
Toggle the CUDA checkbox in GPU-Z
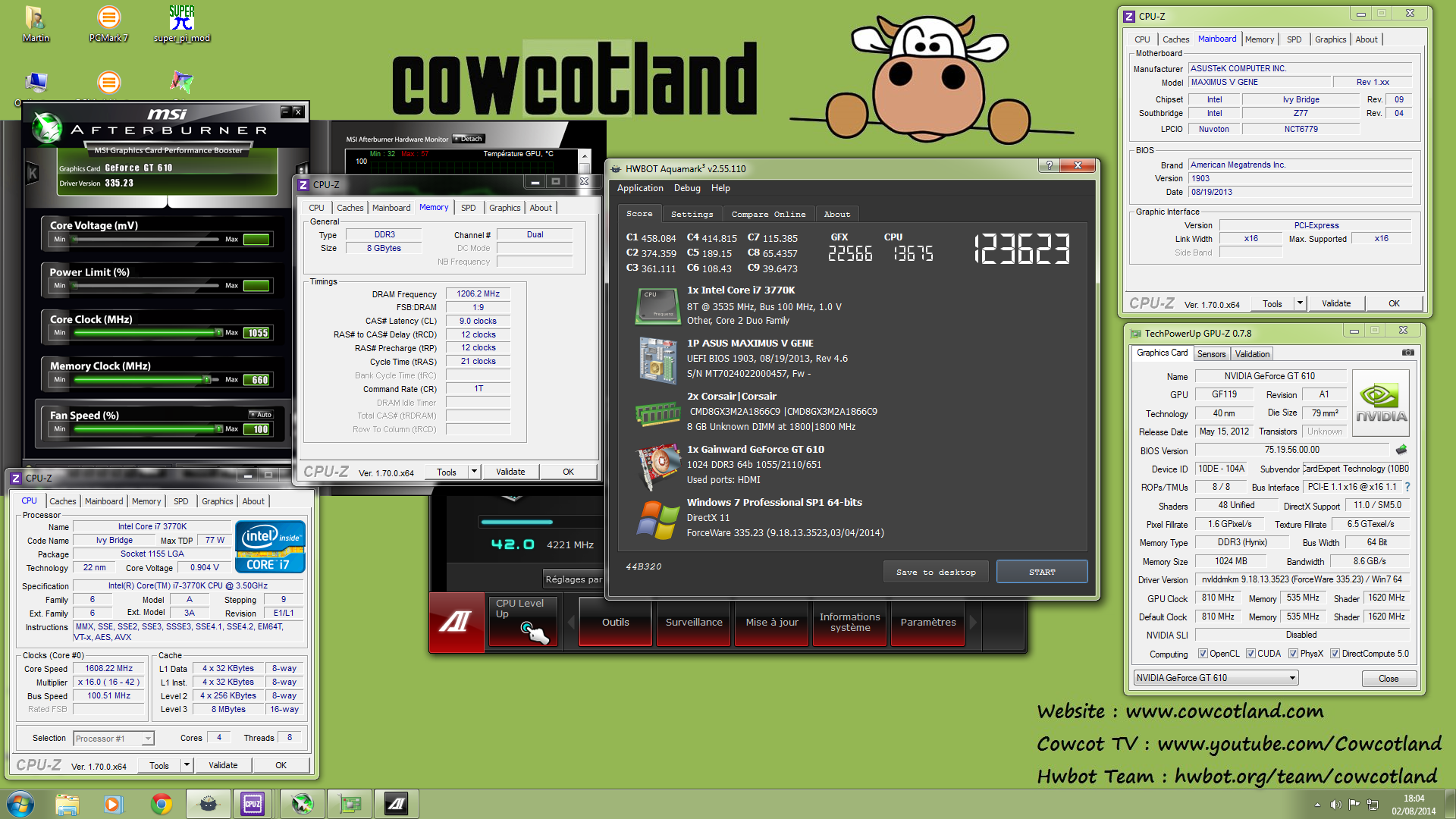pos(1250,654)
